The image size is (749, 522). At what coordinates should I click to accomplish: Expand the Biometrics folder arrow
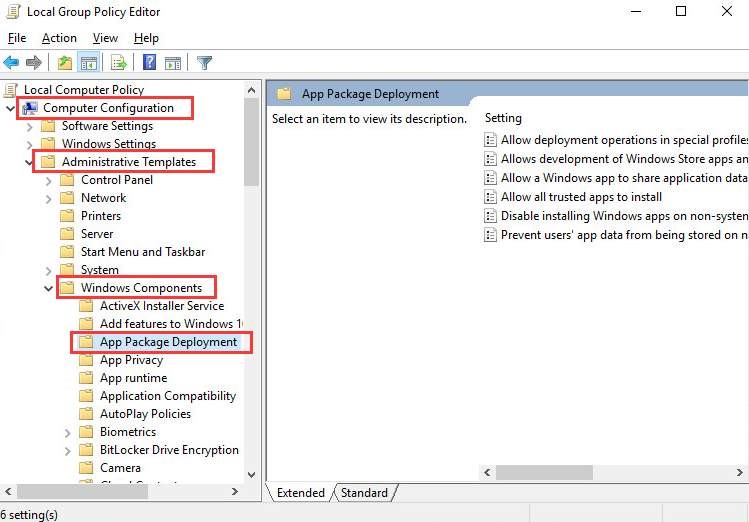[x=68, y=432]
